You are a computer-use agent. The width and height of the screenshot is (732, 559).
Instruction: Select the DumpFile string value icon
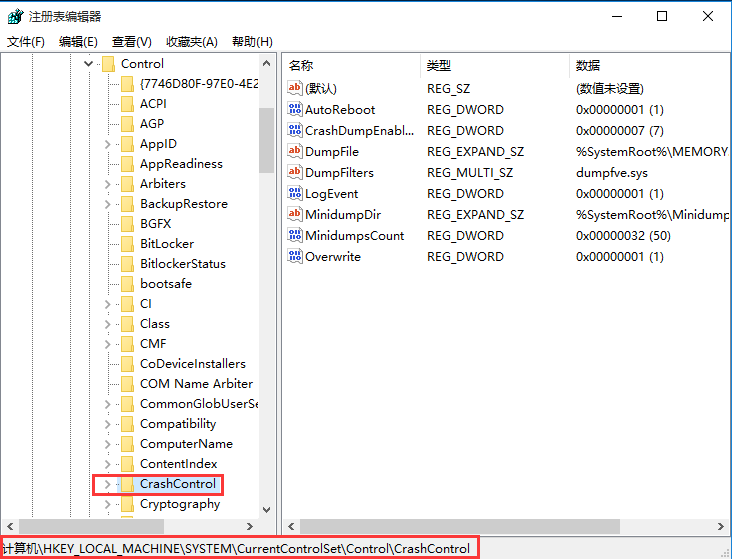coord(295,152)
